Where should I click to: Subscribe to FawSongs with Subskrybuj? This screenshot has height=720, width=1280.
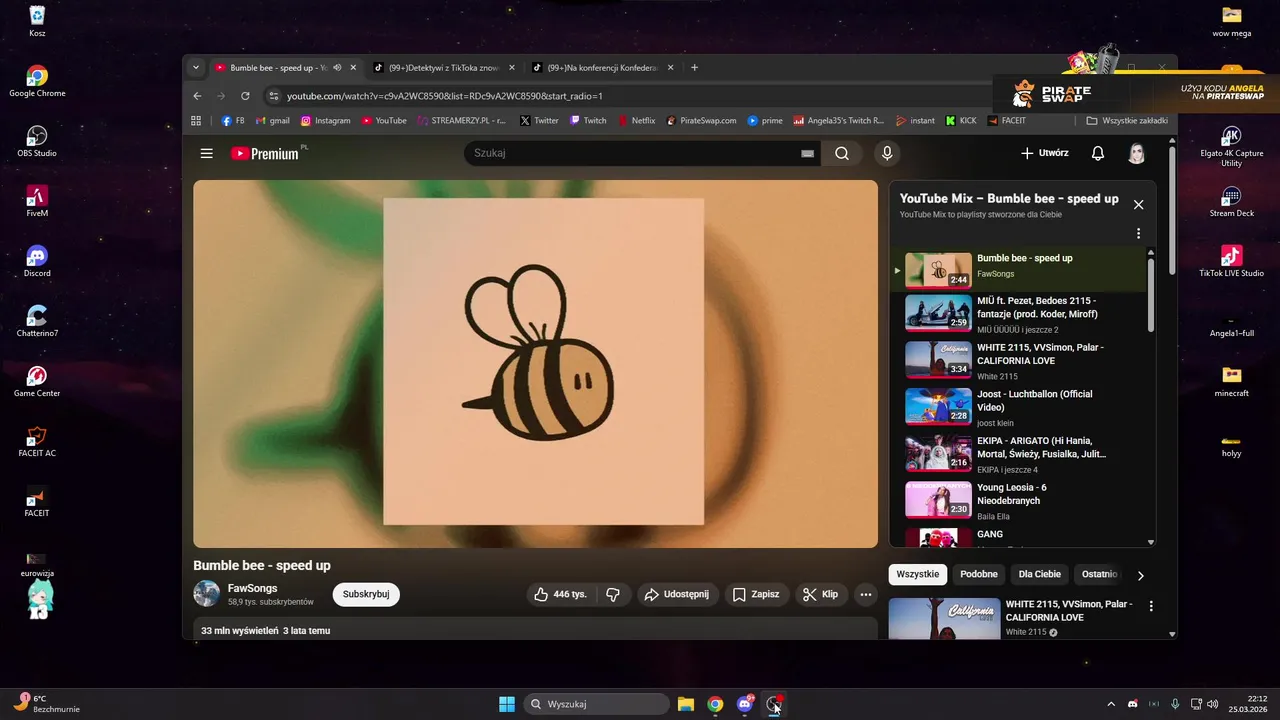[x=366, y=594]
